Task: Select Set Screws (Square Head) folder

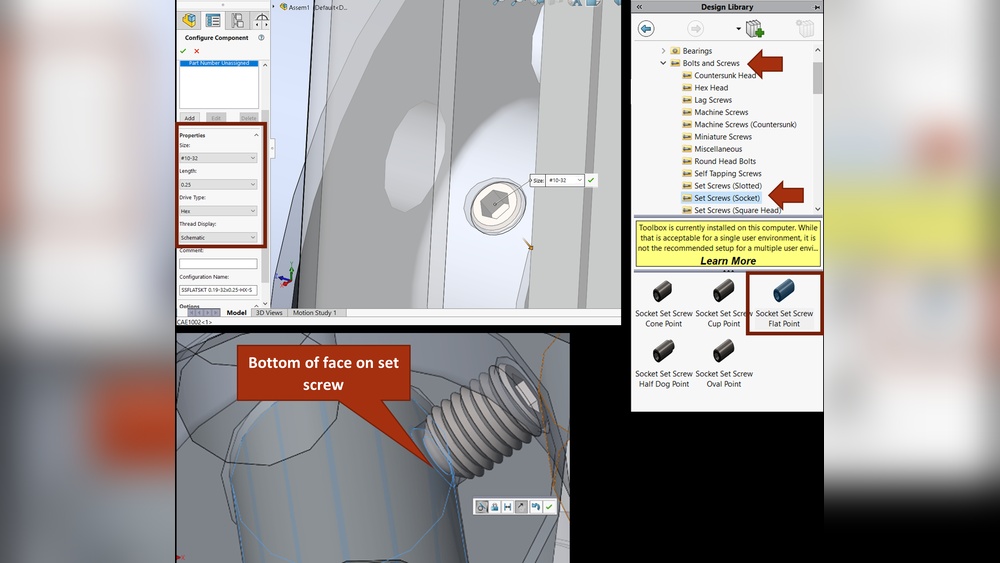Action: tap(732, 210)
